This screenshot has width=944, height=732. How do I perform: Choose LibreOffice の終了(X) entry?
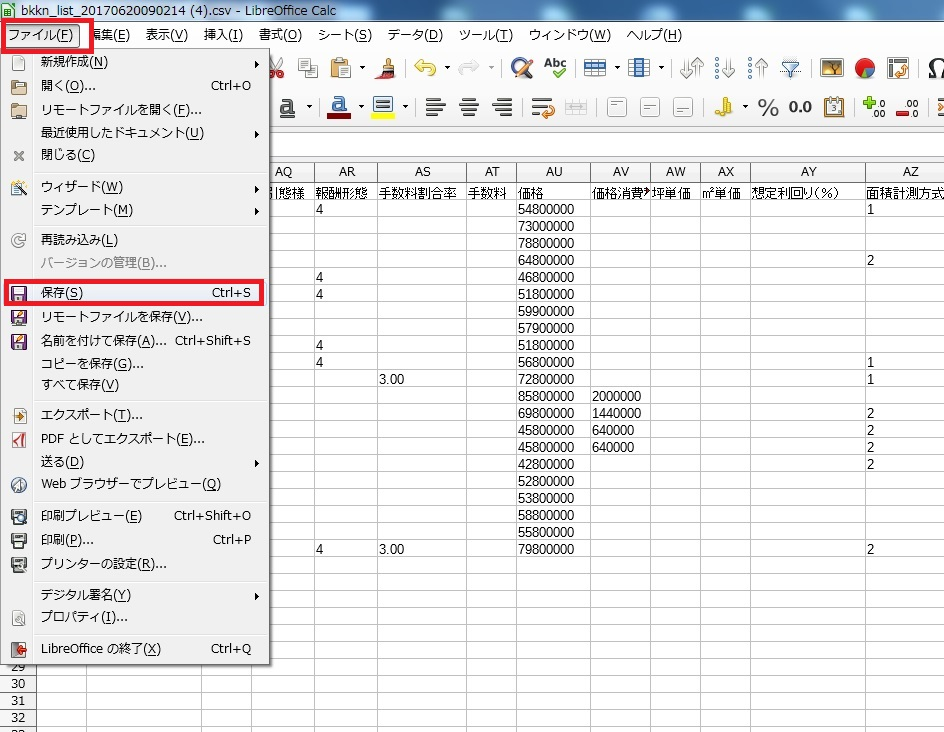134,649
